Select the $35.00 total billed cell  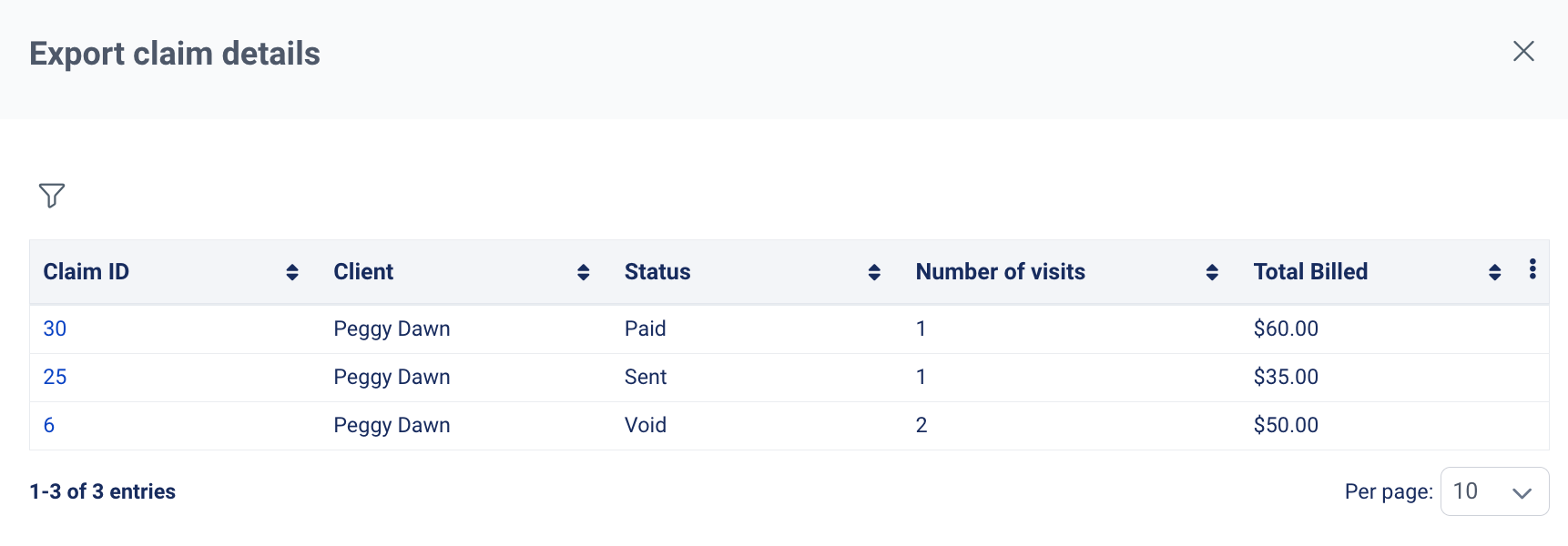point(1286,377)
